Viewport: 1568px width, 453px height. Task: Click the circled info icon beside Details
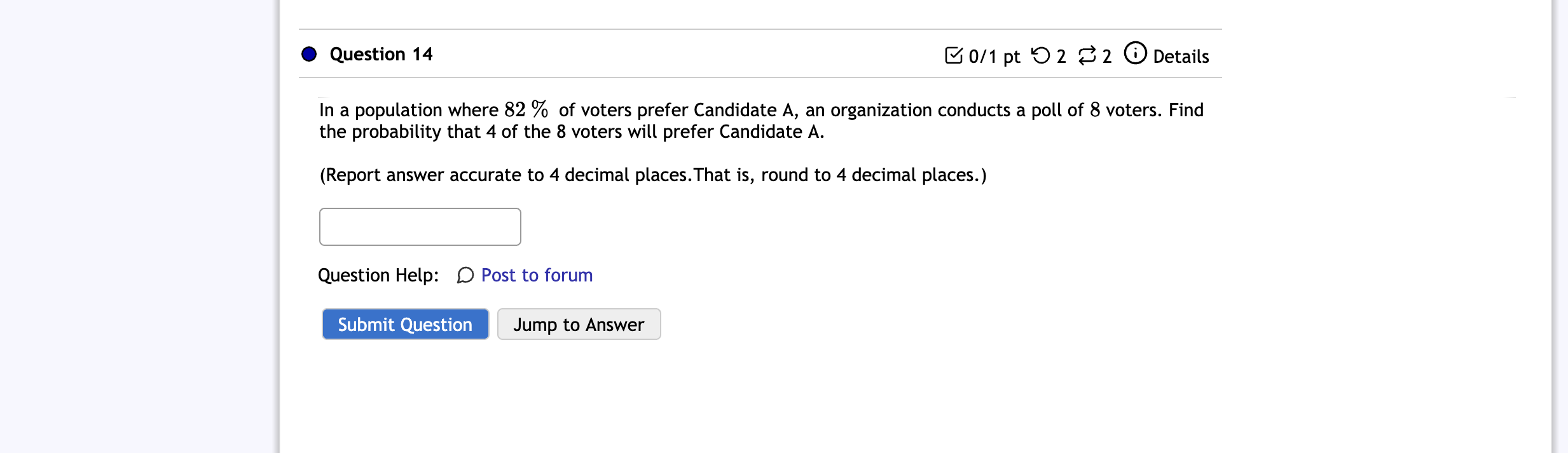[x=1135, y=53]
